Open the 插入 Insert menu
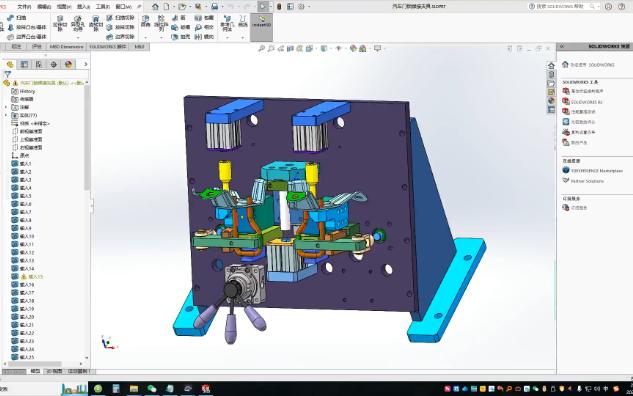Screen dimensions: 633x396 pyautogui.click(x=83, y=6)
